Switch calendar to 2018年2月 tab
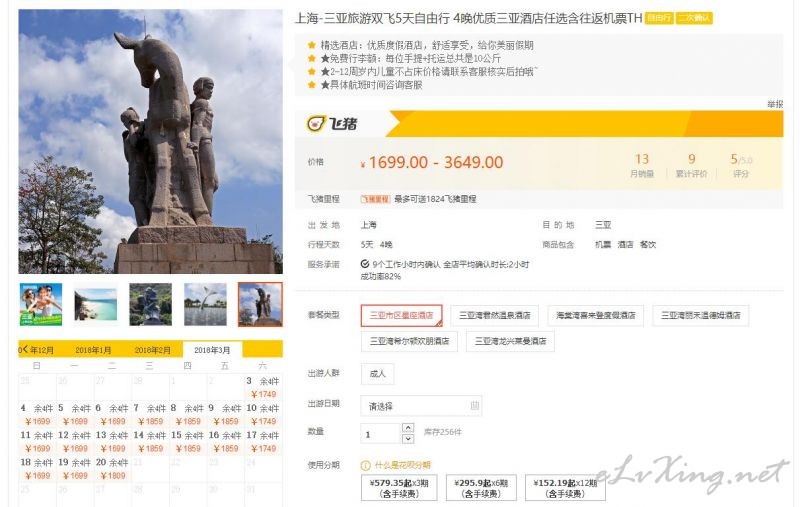Image resolution: width=800 pixels, height=507 pixels. (152, 350)
